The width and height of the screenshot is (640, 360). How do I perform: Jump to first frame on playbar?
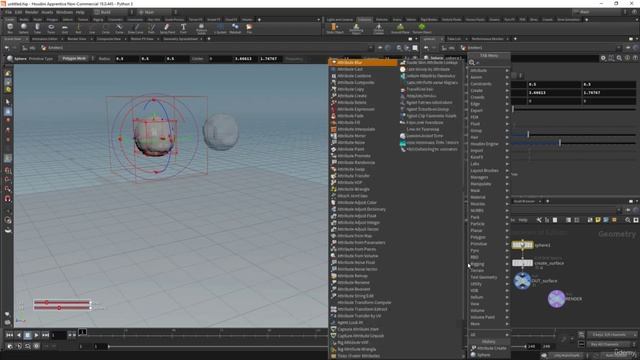9,335
